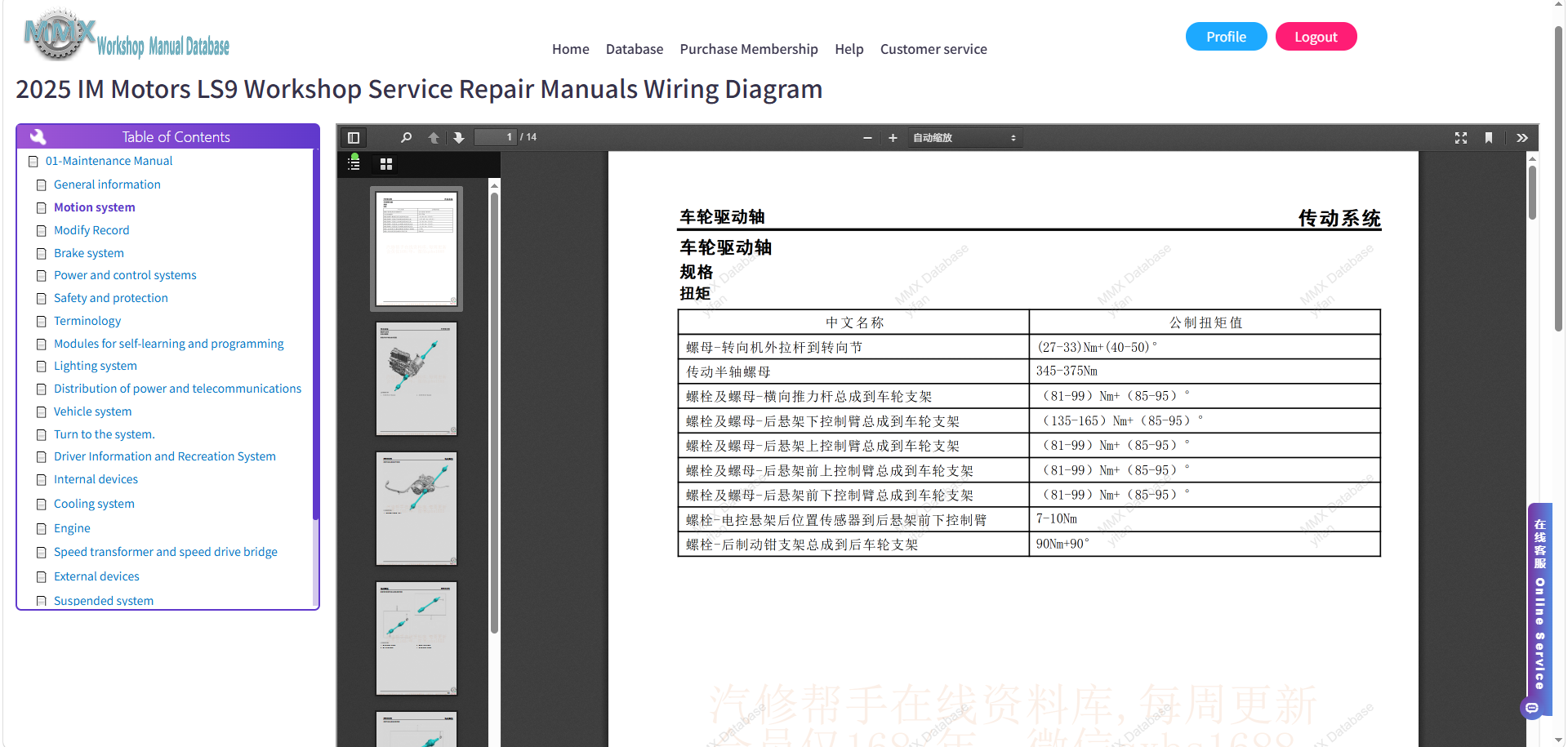This screenshot has height=747, width=1568.
Task: Select page 4 thumbnail with drive shafts
Action: tap(416, 638)
